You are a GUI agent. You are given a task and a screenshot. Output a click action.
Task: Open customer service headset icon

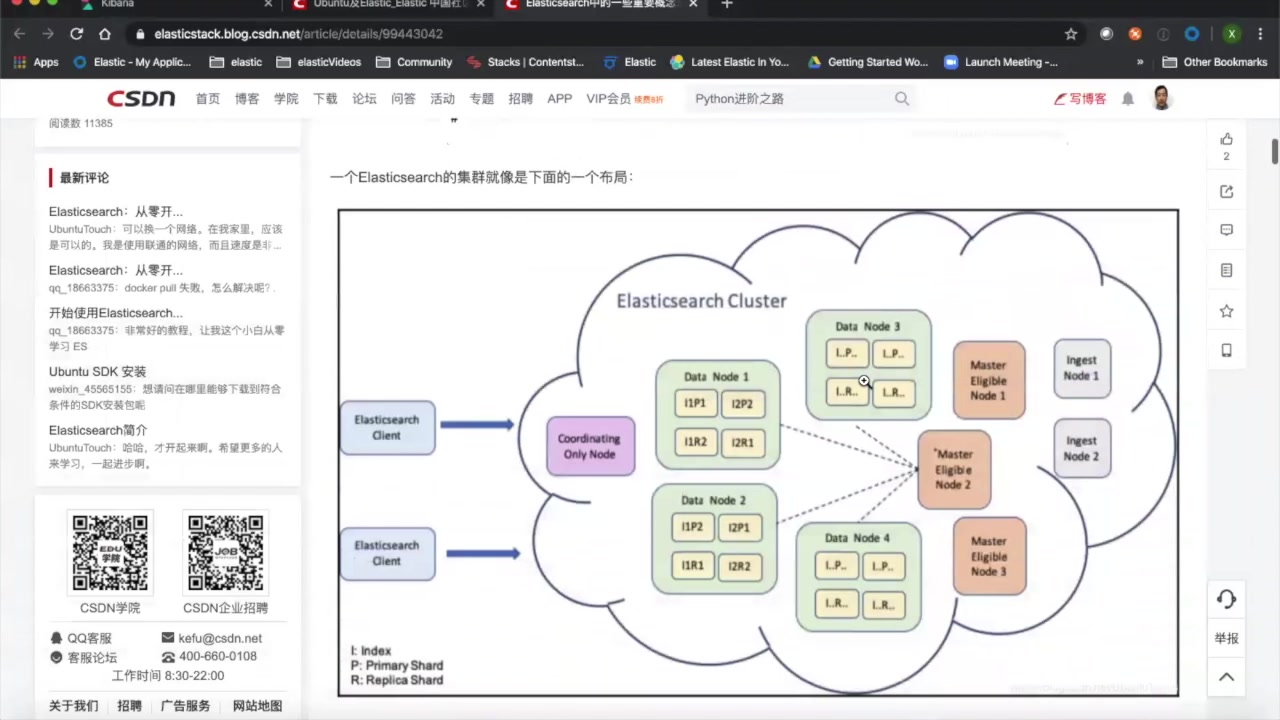tap(1227, 599)
